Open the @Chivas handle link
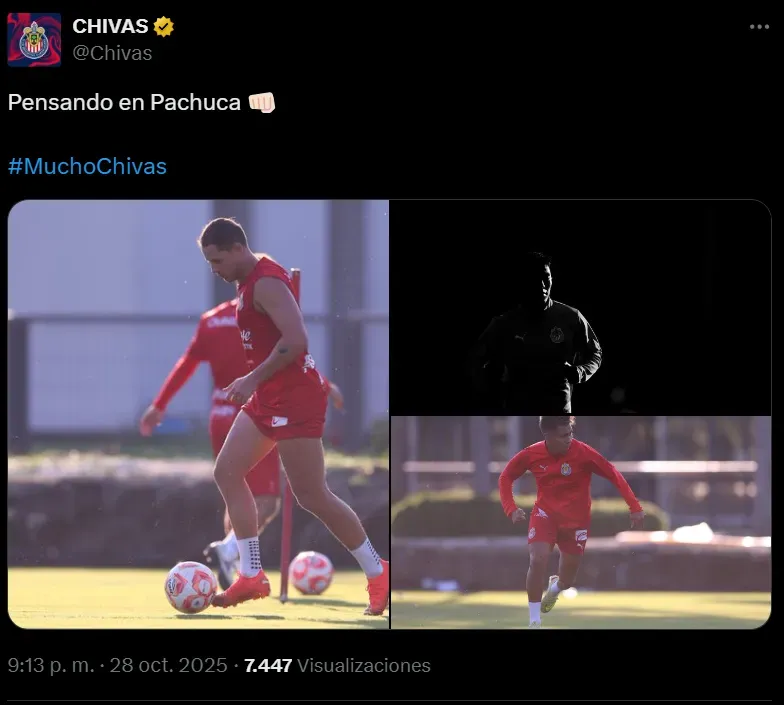The image size is (784, 705). click(112, 53)
